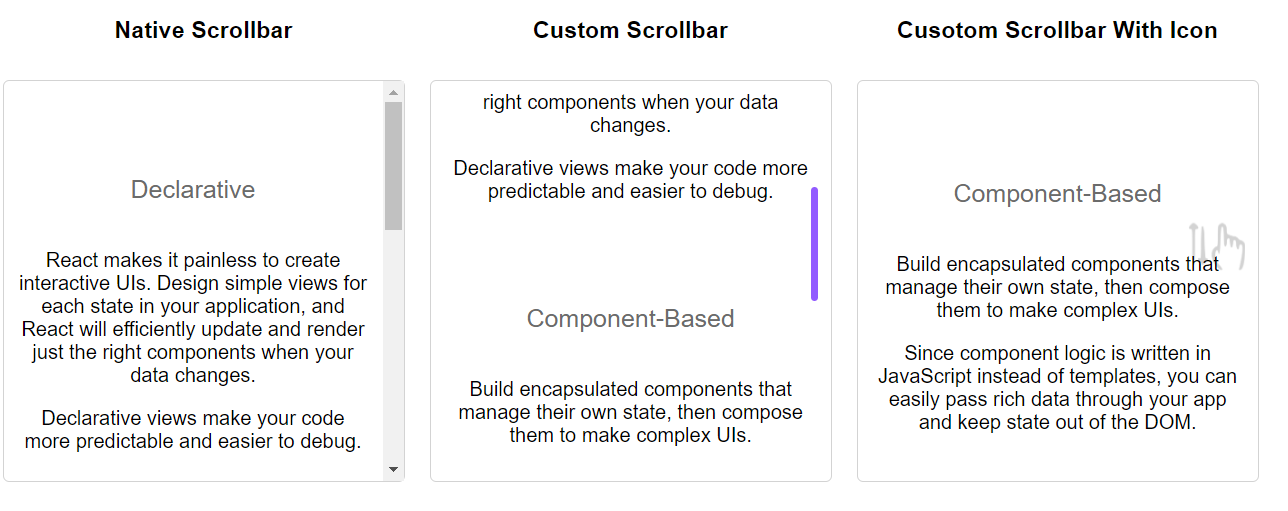This screenshot has height=511, width=1288.
Task: Click "Declarative views" paragraph in the left panel
Action: click(193, 429)
